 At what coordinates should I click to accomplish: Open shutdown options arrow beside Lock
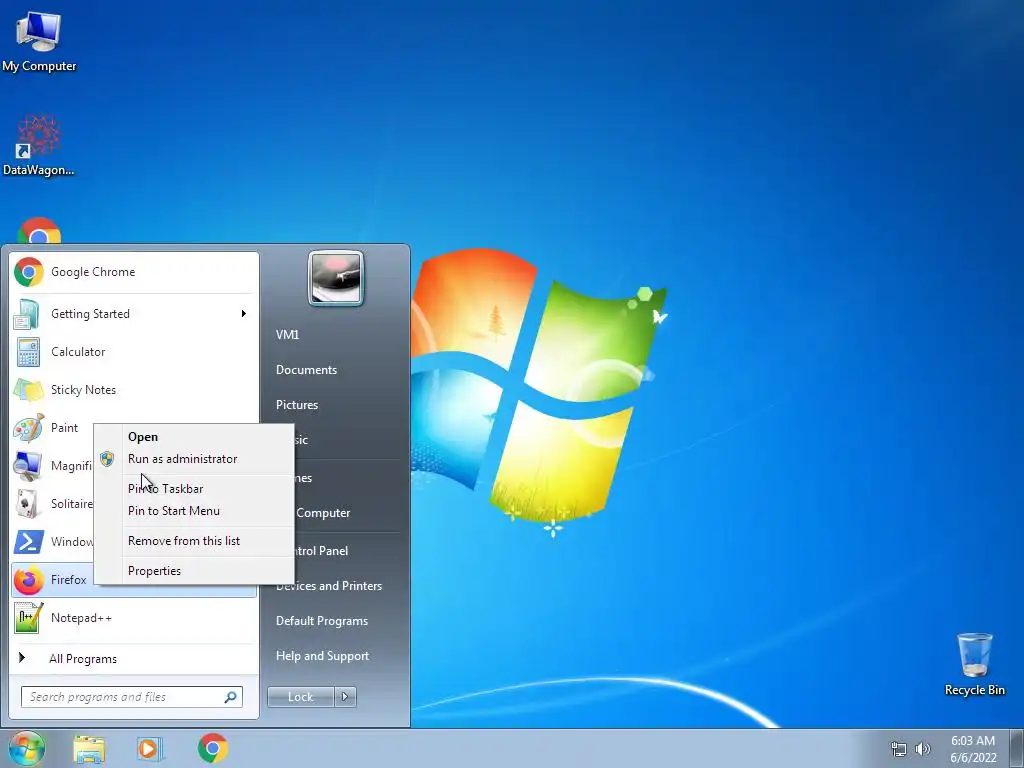[x=345, y=697]
